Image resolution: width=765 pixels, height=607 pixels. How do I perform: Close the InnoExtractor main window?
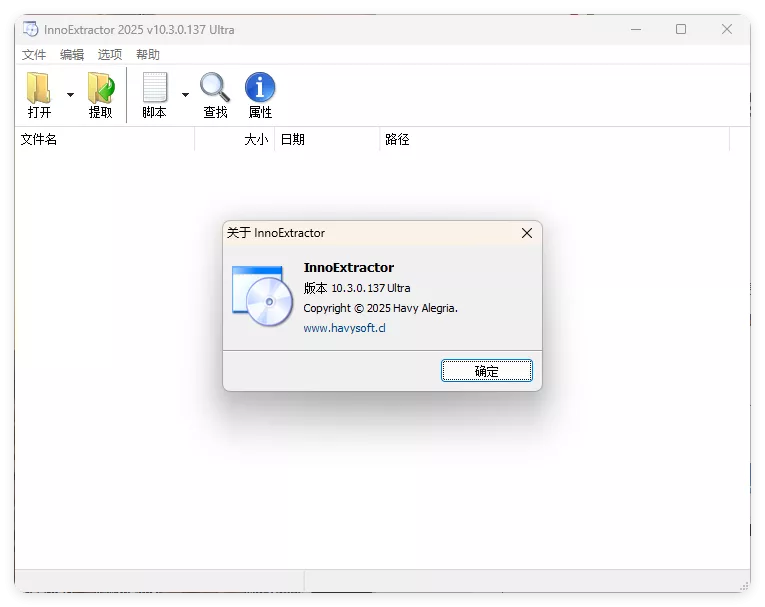pos(727,29)
